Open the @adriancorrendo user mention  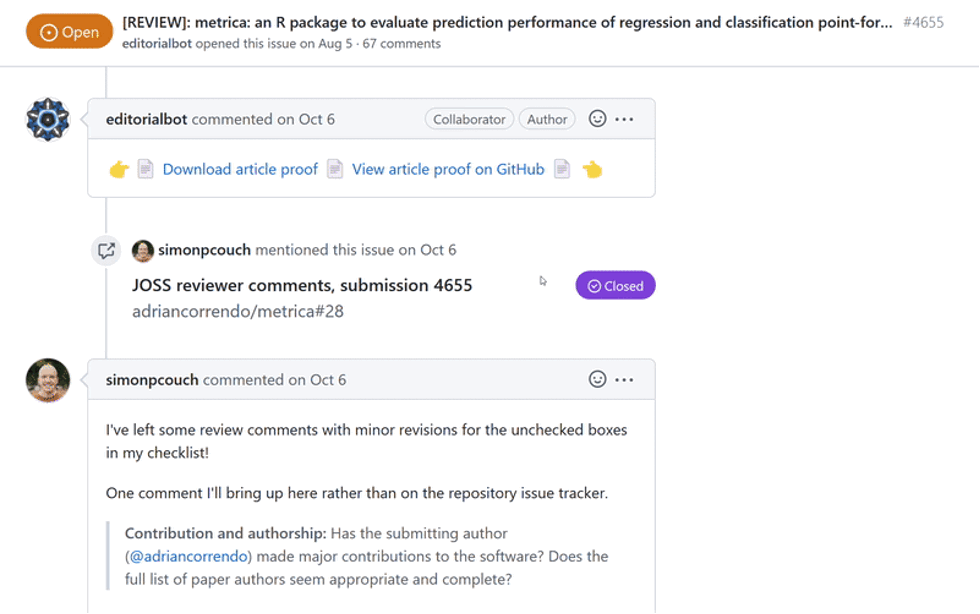[x=189, y=556]
